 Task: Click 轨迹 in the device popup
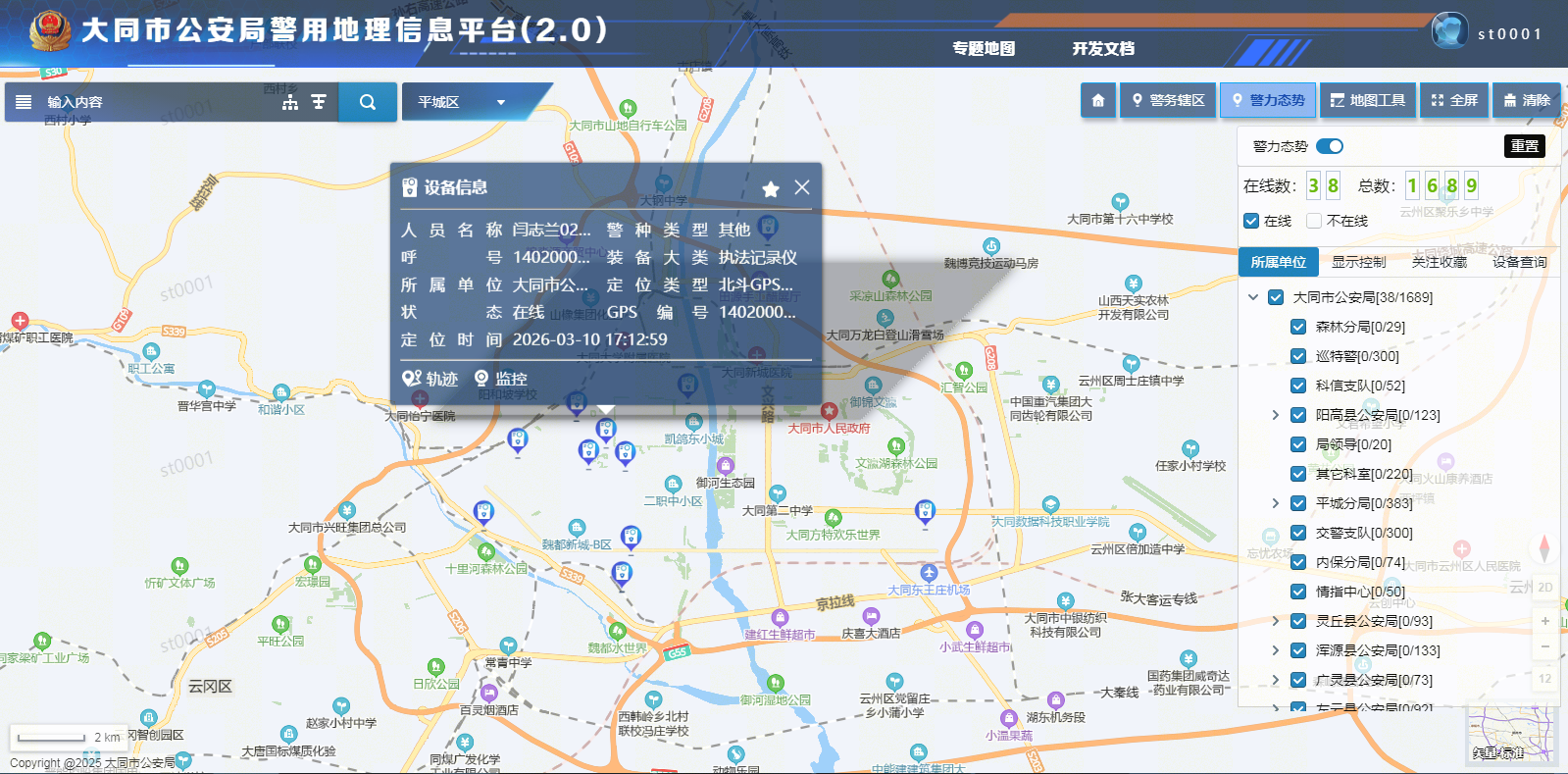430,379
